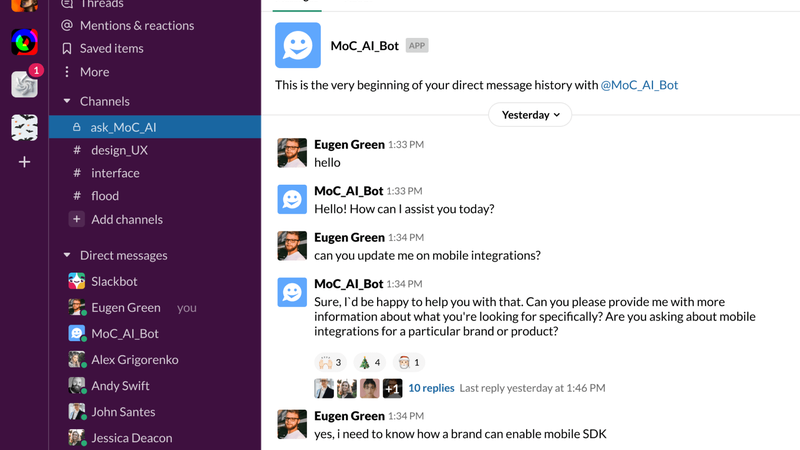Switch to the design_UX channel
The height and width of the screenshot is (450, 800).
(x=119, y=150)
